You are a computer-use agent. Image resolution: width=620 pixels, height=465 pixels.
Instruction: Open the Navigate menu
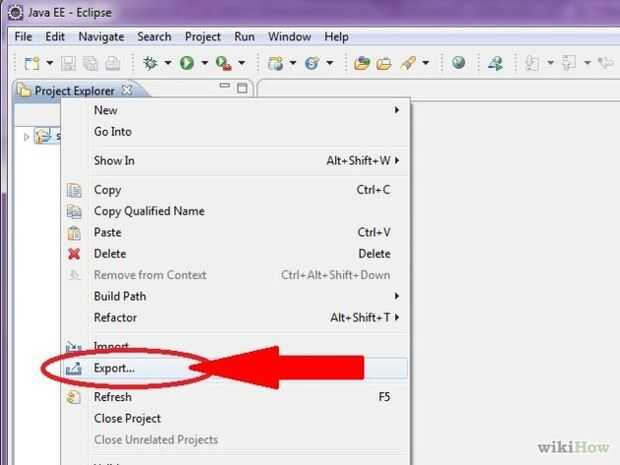point(101,37)
